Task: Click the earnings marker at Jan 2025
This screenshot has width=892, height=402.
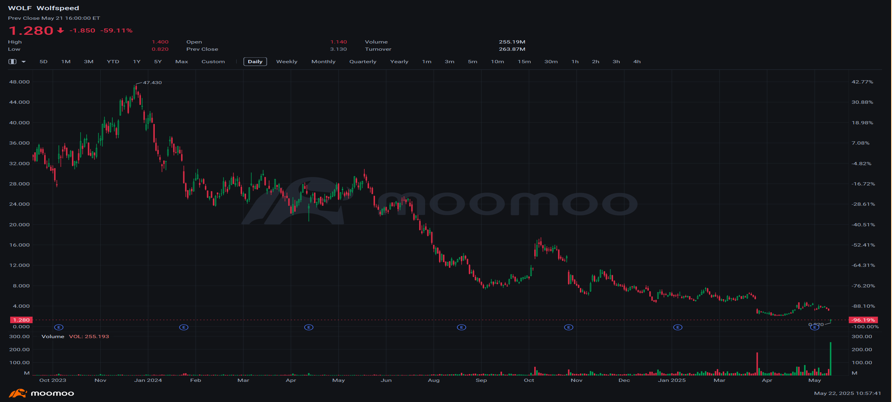Action: click(678, 328)
